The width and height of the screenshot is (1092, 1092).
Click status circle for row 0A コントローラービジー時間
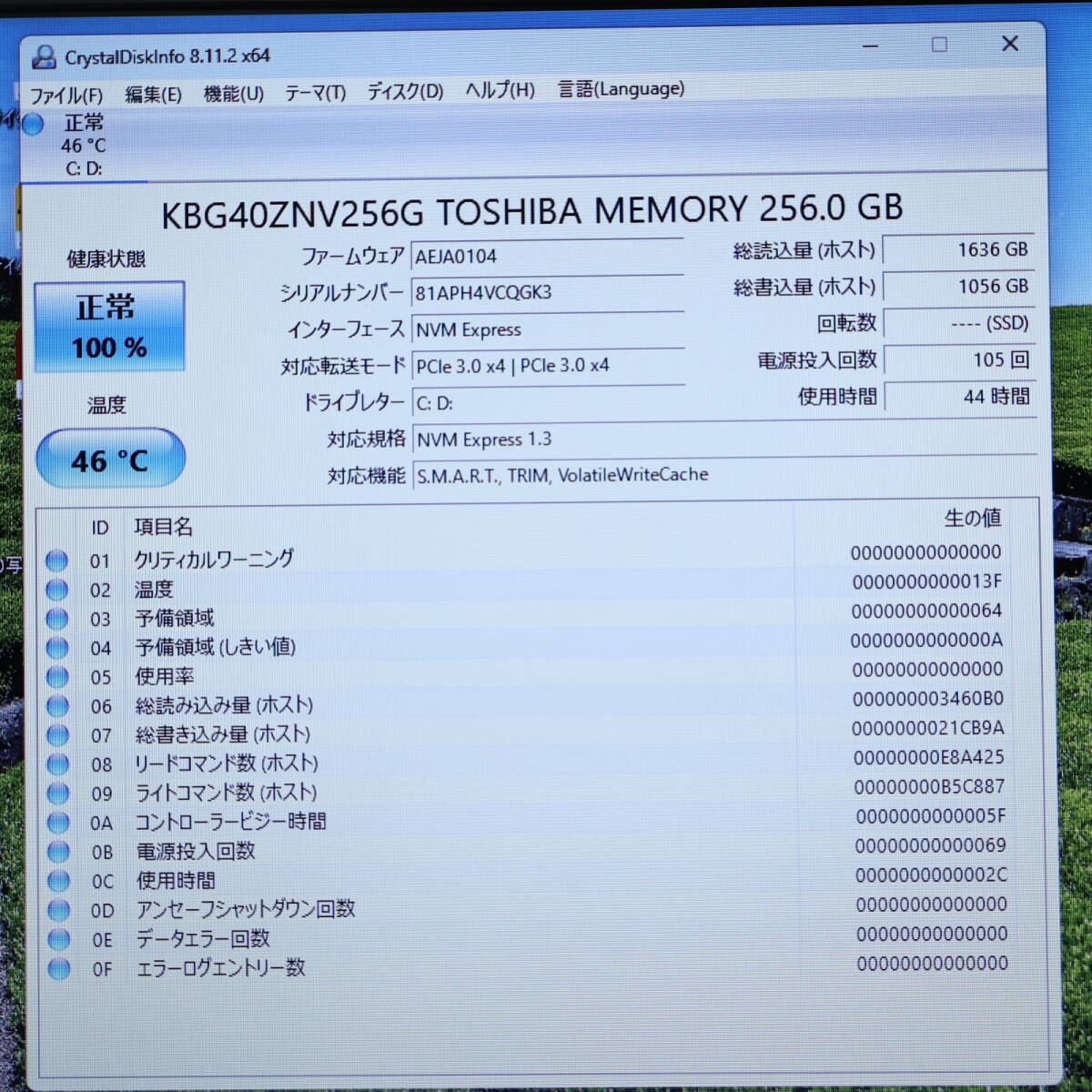pyautogui.click(x=58, y=823)
